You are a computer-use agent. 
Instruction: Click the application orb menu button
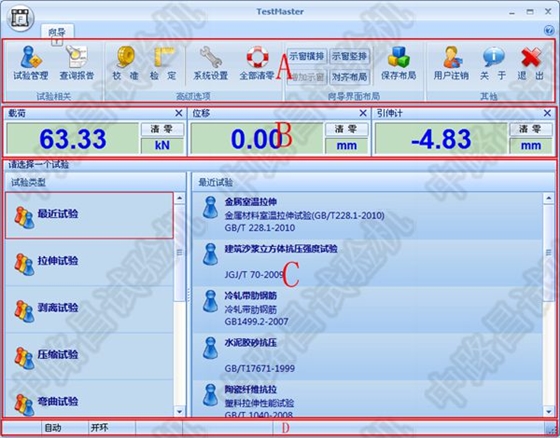[x=20, y=18]
